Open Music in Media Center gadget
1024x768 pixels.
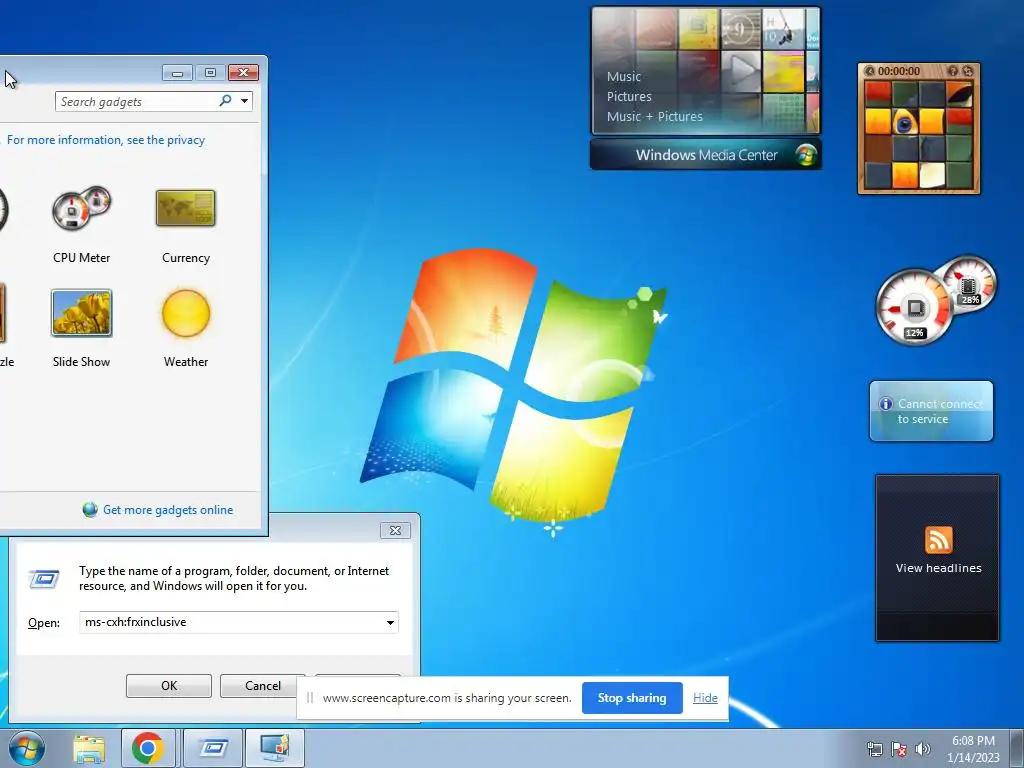coord(624,76)
